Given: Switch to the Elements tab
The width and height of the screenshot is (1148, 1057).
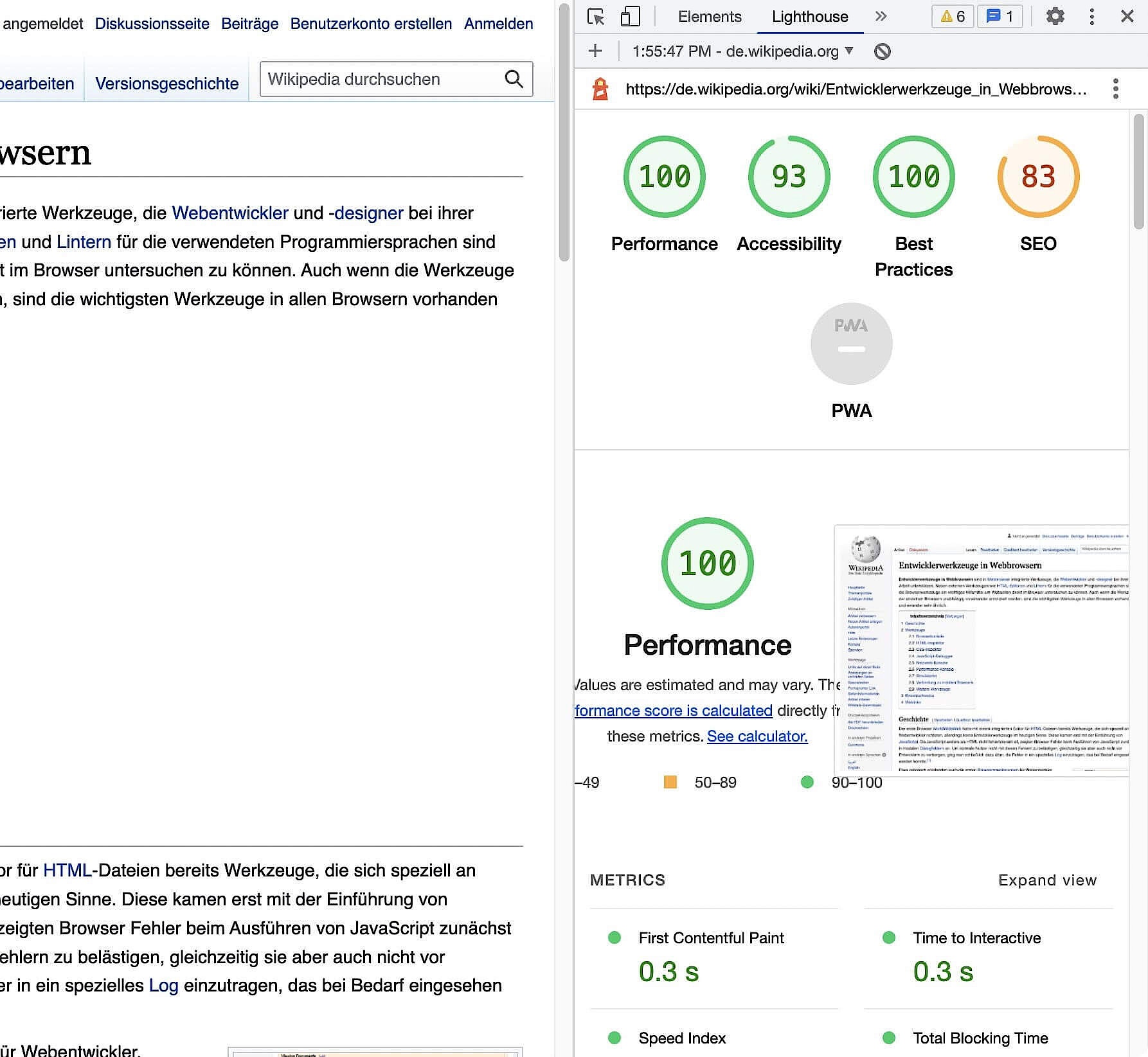Looking at the screenshot, I should click(709, 17).
